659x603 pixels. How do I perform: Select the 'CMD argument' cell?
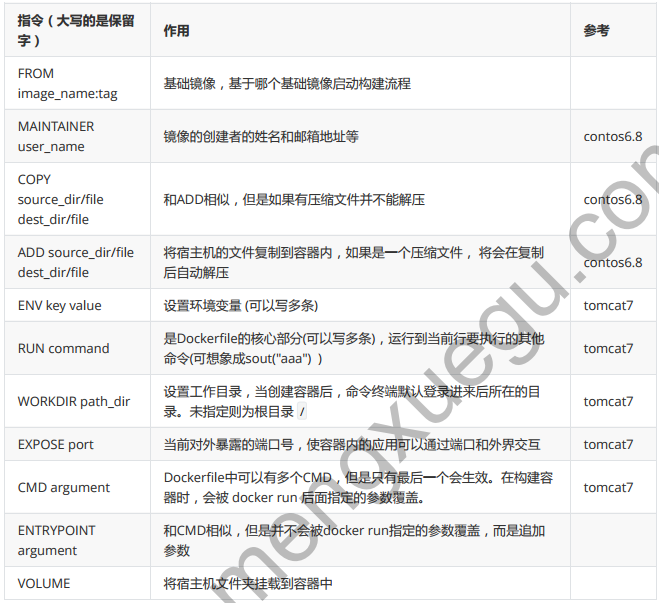77,487
